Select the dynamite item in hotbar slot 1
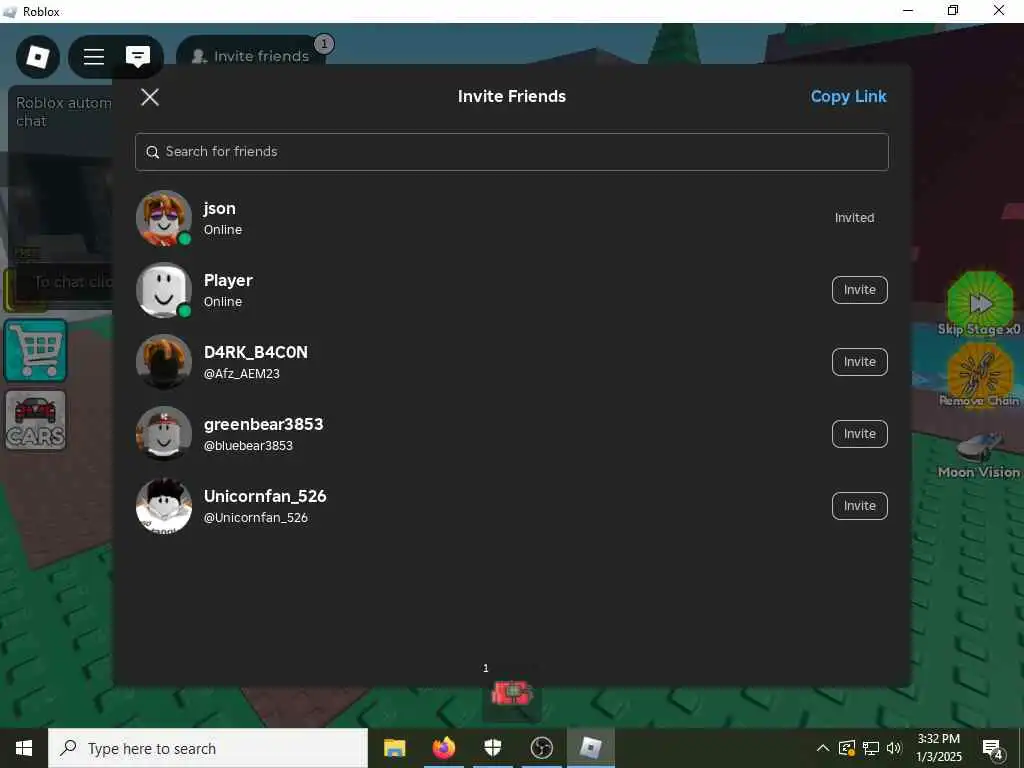The image size is (1024, 768). tap(512, 692)
